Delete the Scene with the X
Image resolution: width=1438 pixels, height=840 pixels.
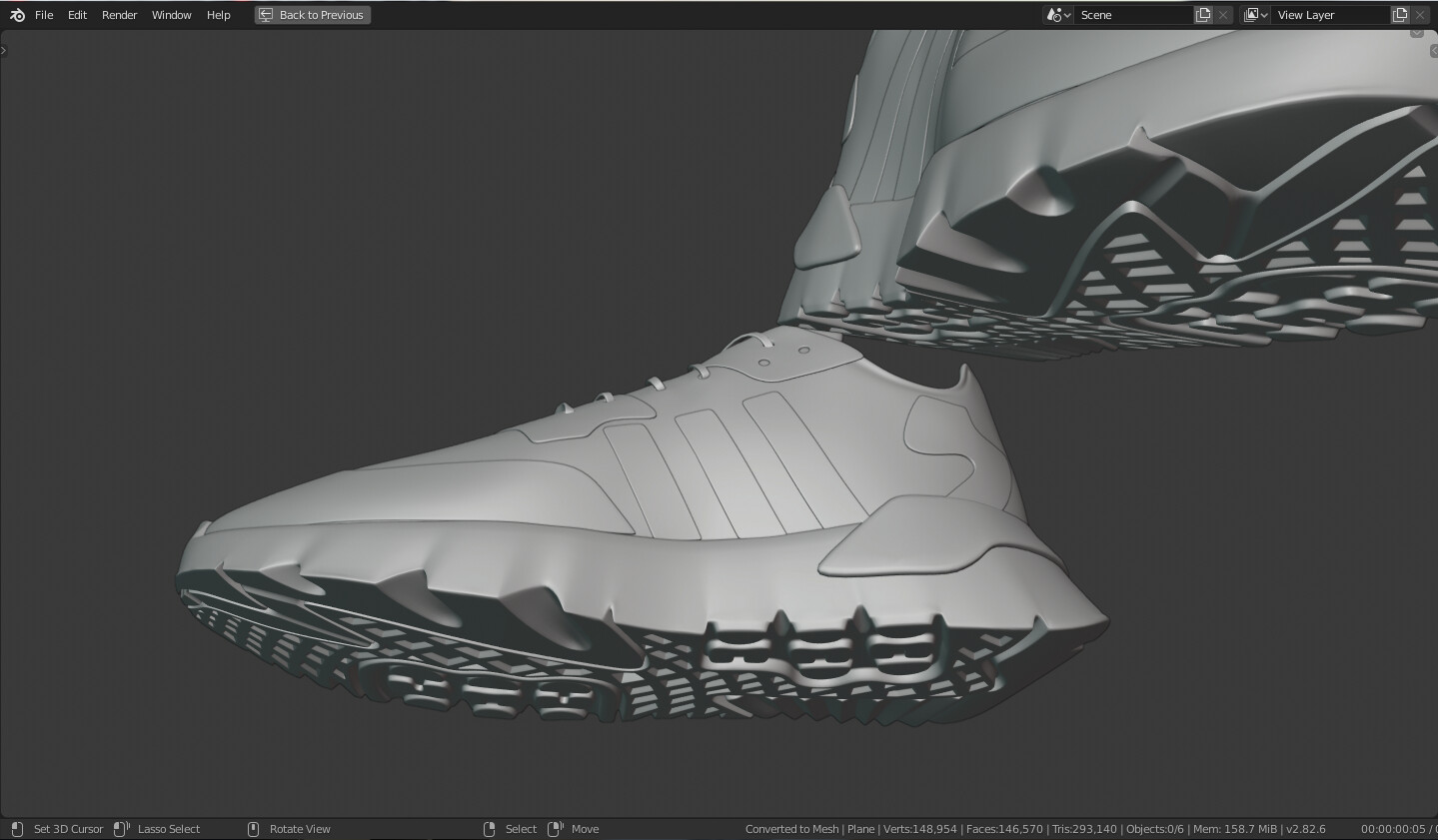click(1223, 15)
